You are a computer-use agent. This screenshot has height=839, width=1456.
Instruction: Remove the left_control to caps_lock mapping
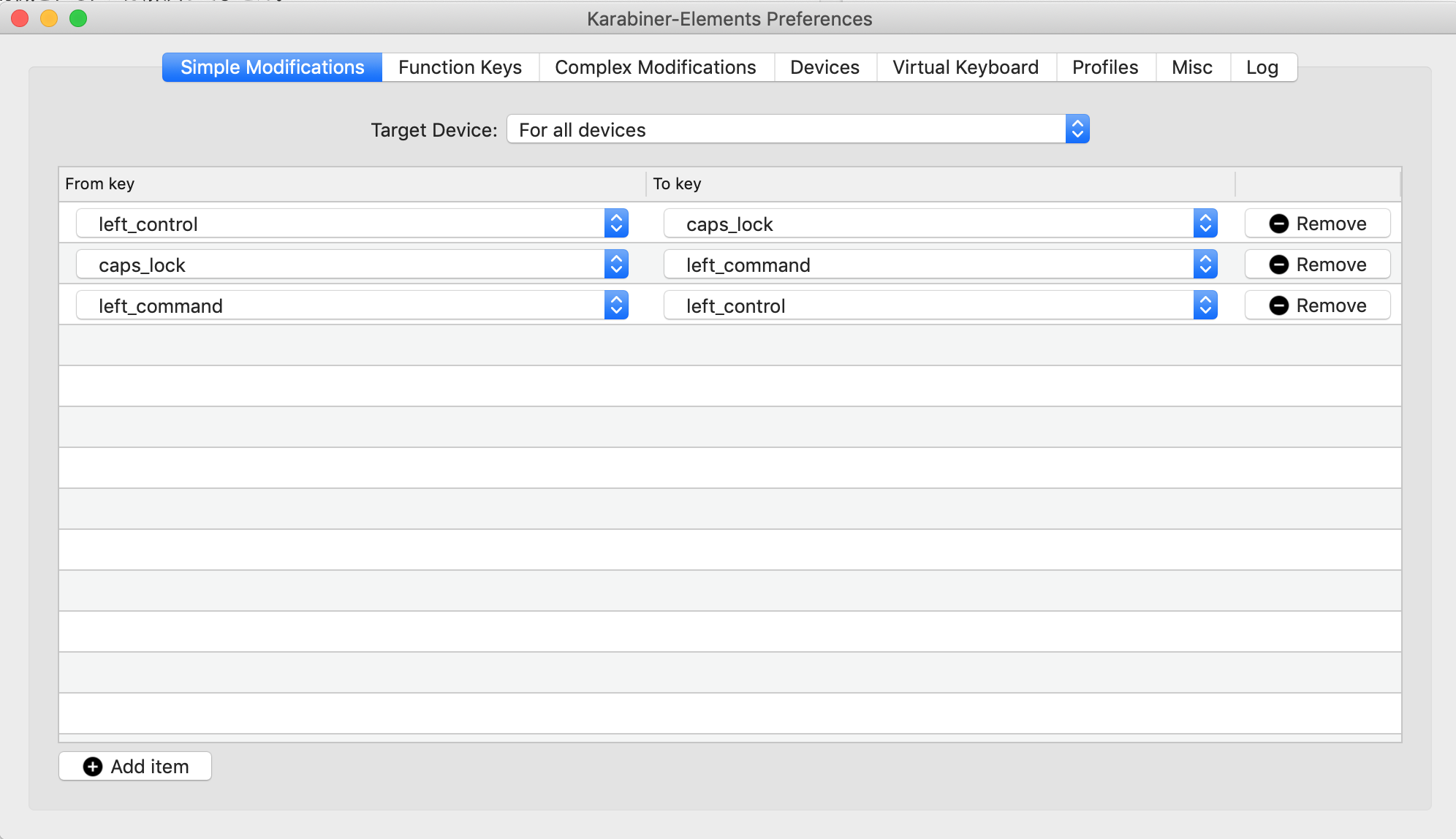1318,224
